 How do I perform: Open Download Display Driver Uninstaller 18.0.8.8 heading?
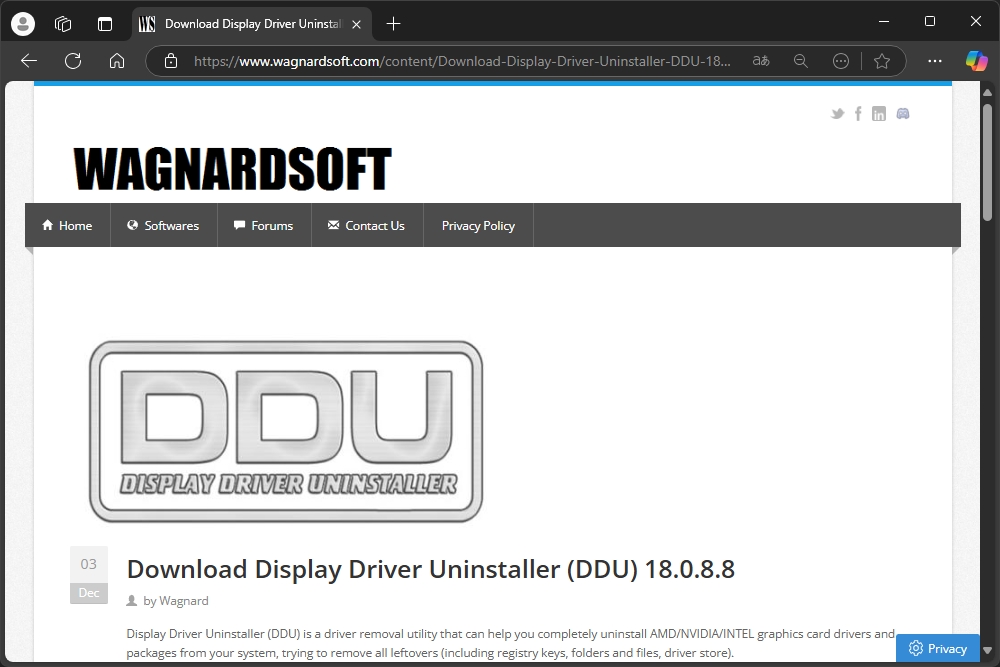[430, 569]
